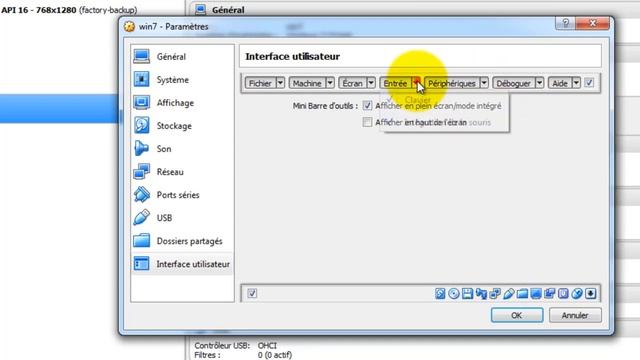Toggle the indicator right of the floppy icon
This screenshot has width=640, height=360.
pos(481,293)
